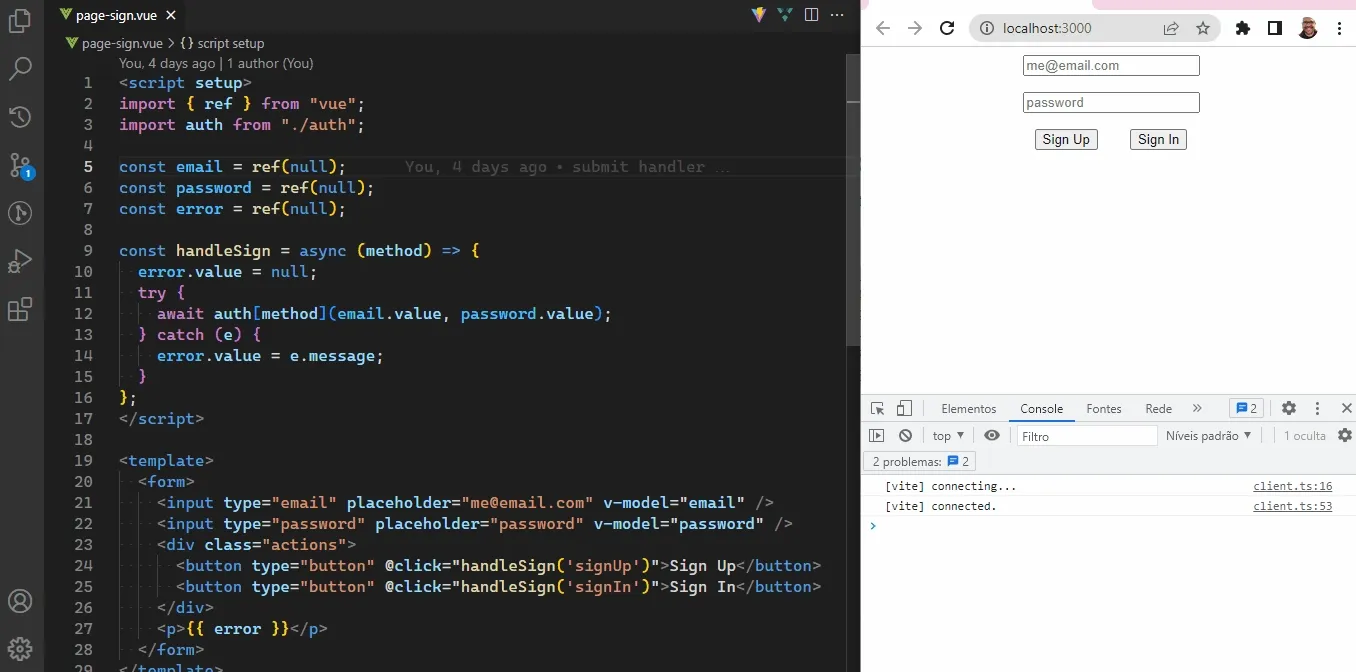Toggle the device toolbar in DevTools
The width and height of the screenshot is (1356, 672).
tap(904, 408)
